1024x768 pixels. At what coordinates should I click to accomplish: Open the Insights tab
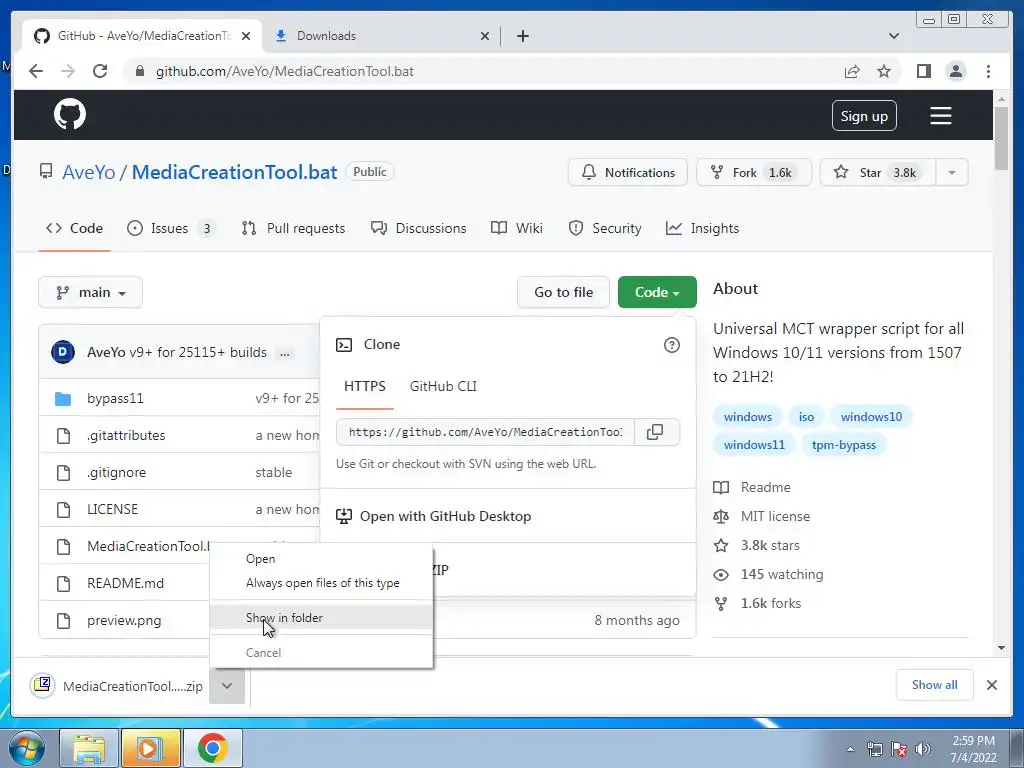tap(702, 228)
